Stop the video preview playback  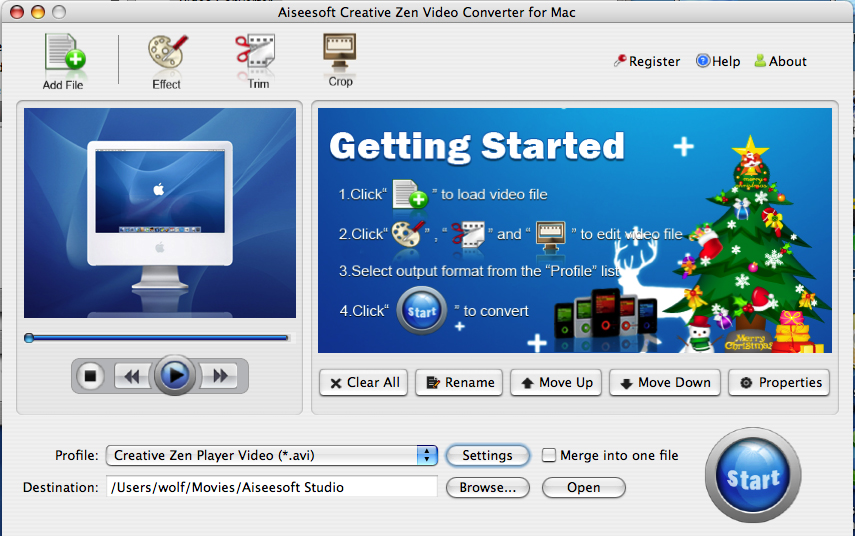point(90,376)
